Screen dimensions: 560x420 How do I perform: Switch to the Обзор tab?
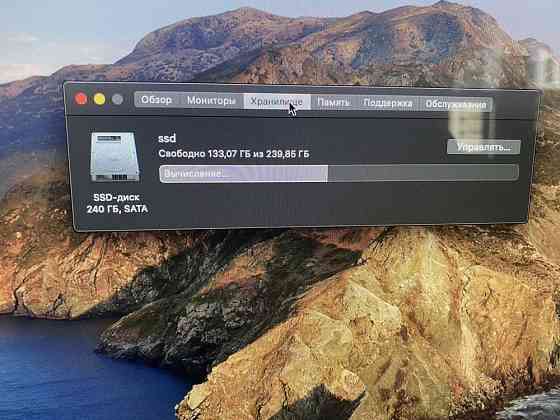(156, 100)
